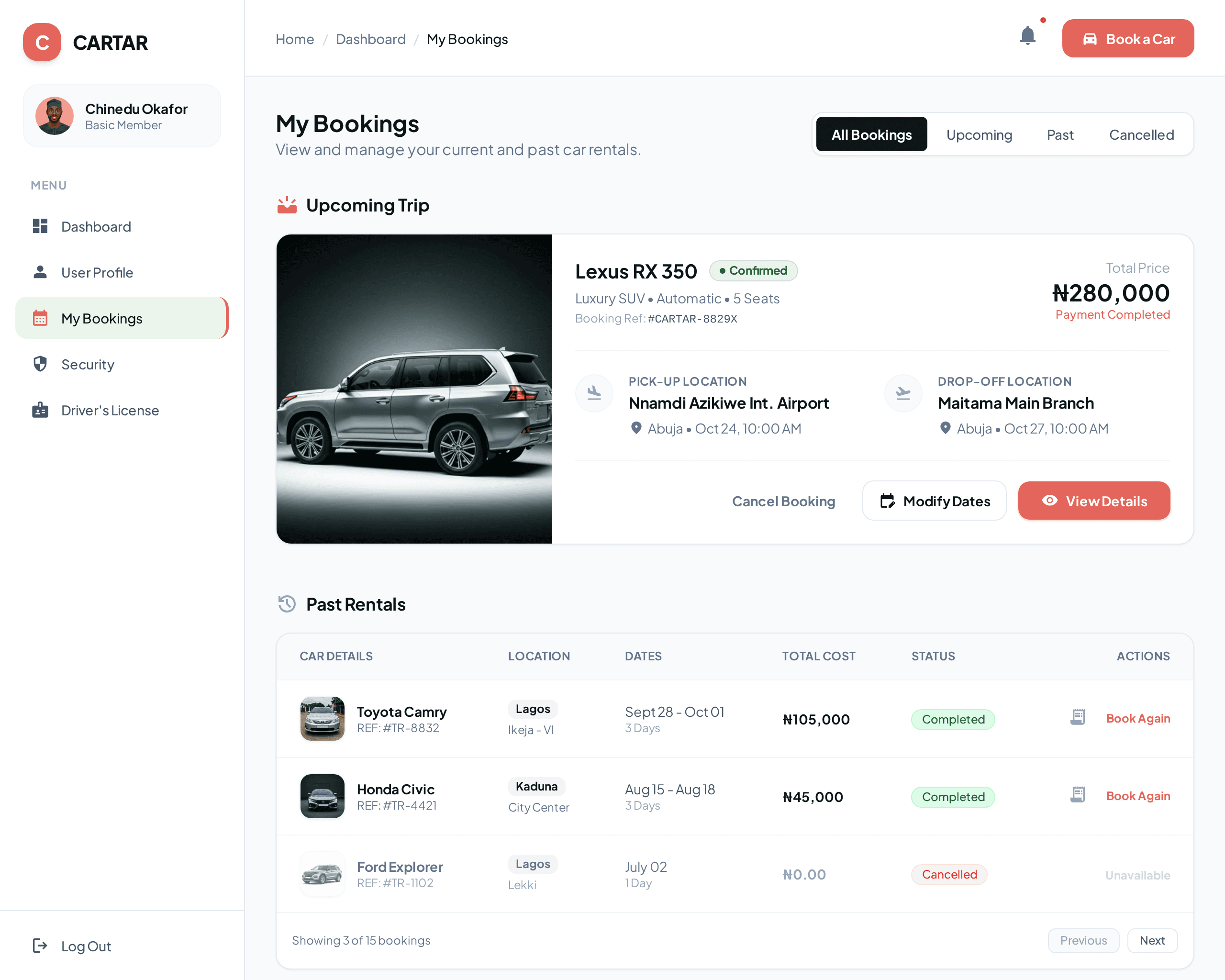Screen dimensions: 1225x980
Task: Click the CARTAR logo icon
Action: click(42, 42)
